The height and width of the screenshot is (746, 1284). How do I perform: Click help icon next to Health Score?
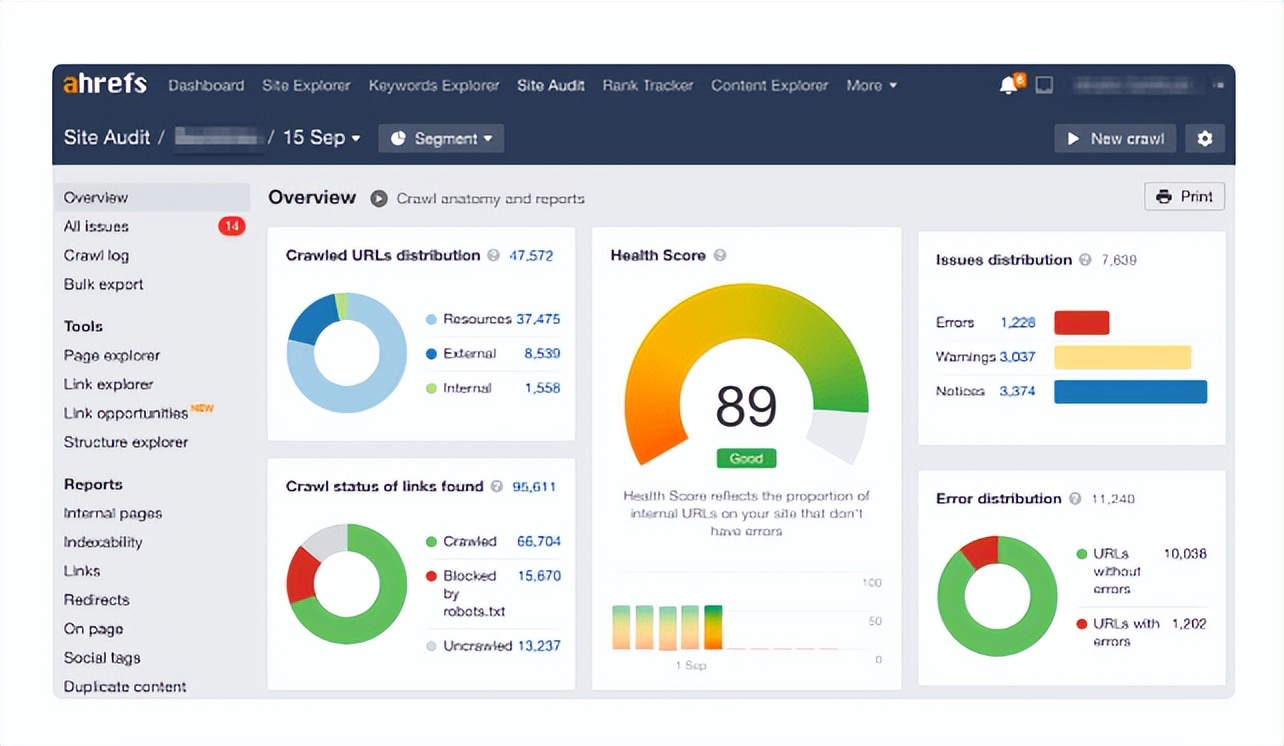pos(720,256)
